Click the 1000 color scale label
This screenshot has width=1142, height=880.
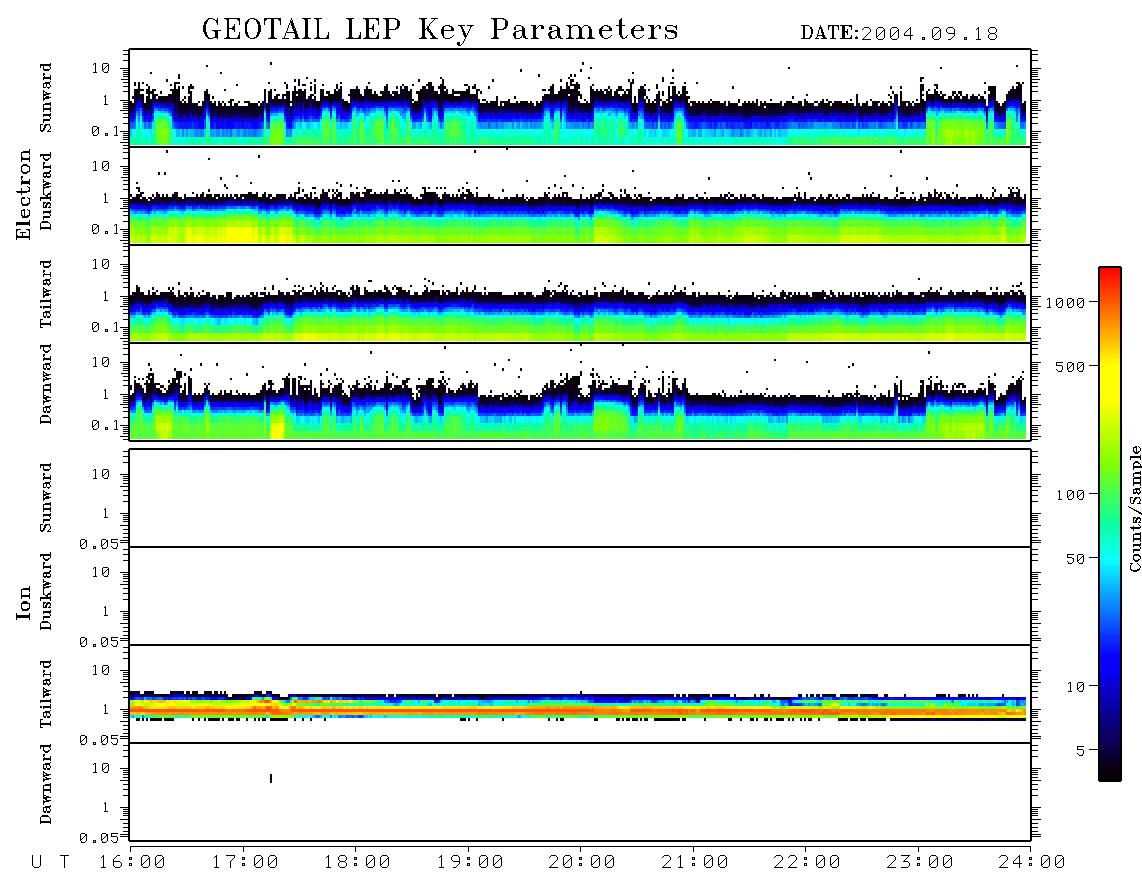click(1066, 303)
